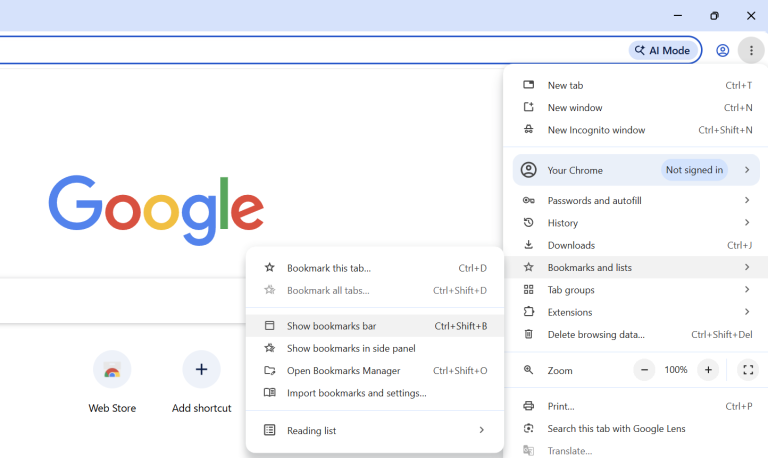Toggle fullscreen mode from Zoom row
768x458 pixels.
748,370
